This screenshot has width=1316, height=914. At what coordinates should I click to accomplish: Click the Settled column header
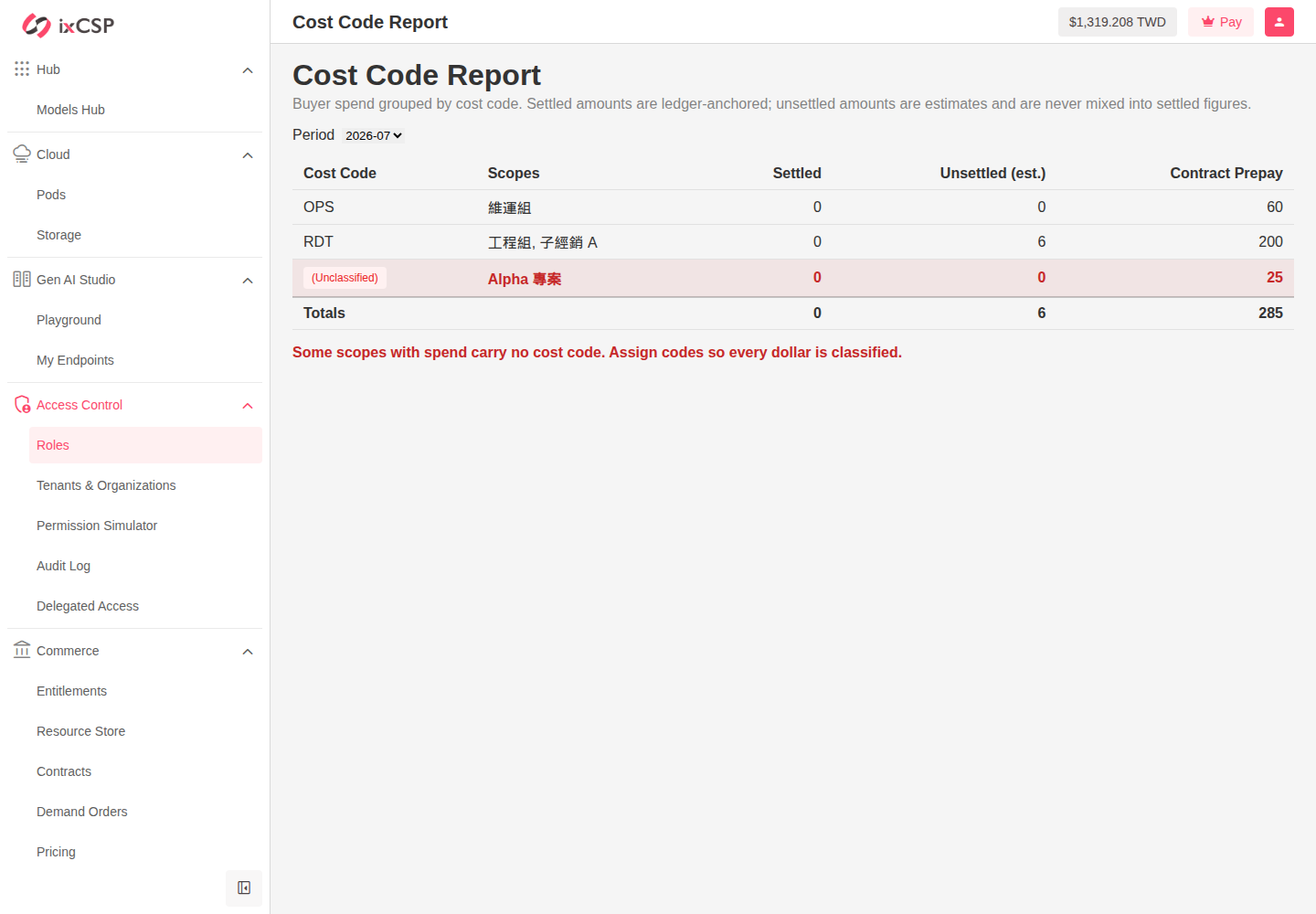click(x=797, y=173)
